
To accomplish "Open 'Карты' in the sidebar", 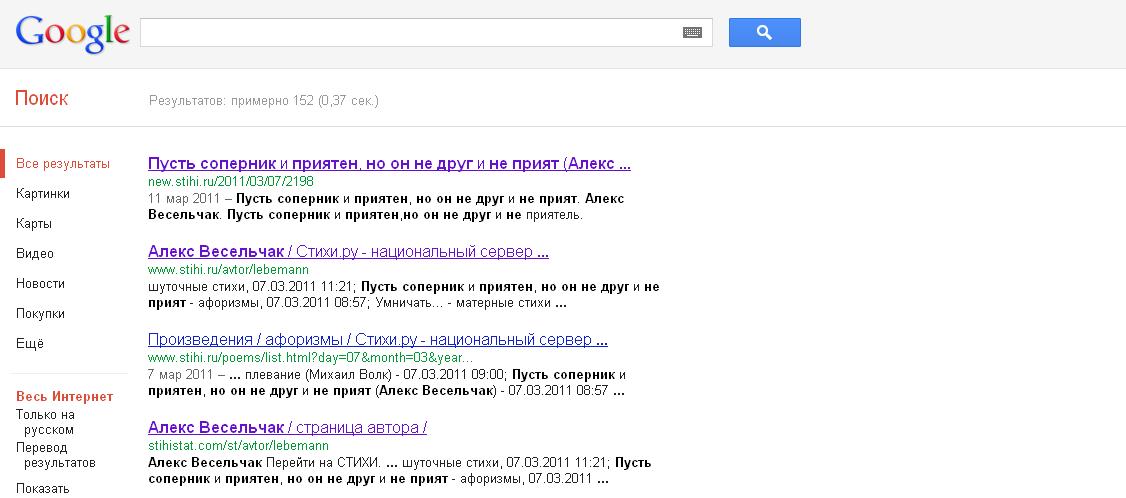I will pos(34,224).
